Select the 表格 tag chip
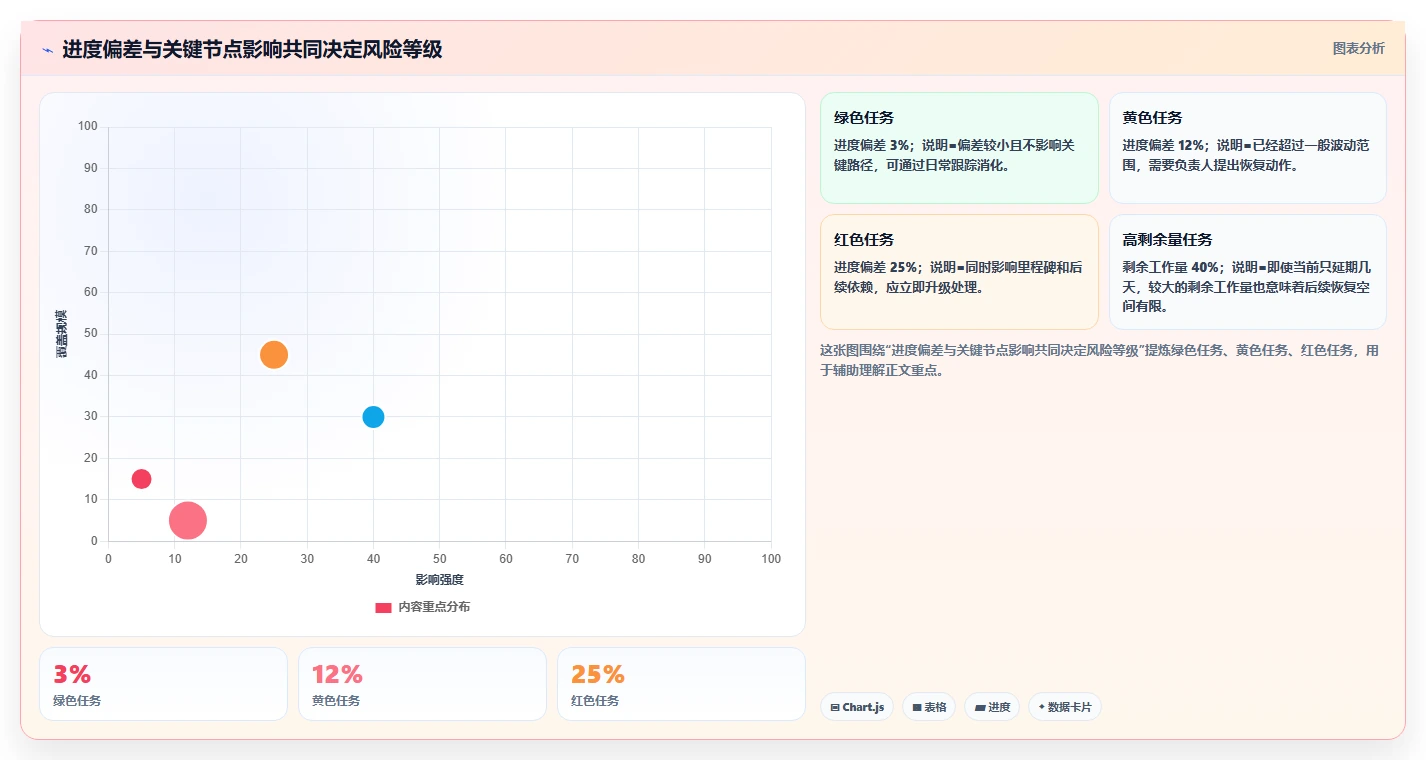The image size is (1426, 760). pyautogui.click(x=929, y=707)
